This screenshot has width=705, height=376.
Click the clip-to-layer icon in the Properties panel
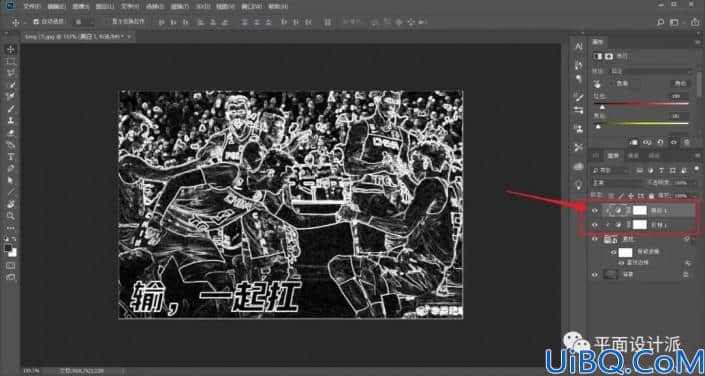click(634, 142)
